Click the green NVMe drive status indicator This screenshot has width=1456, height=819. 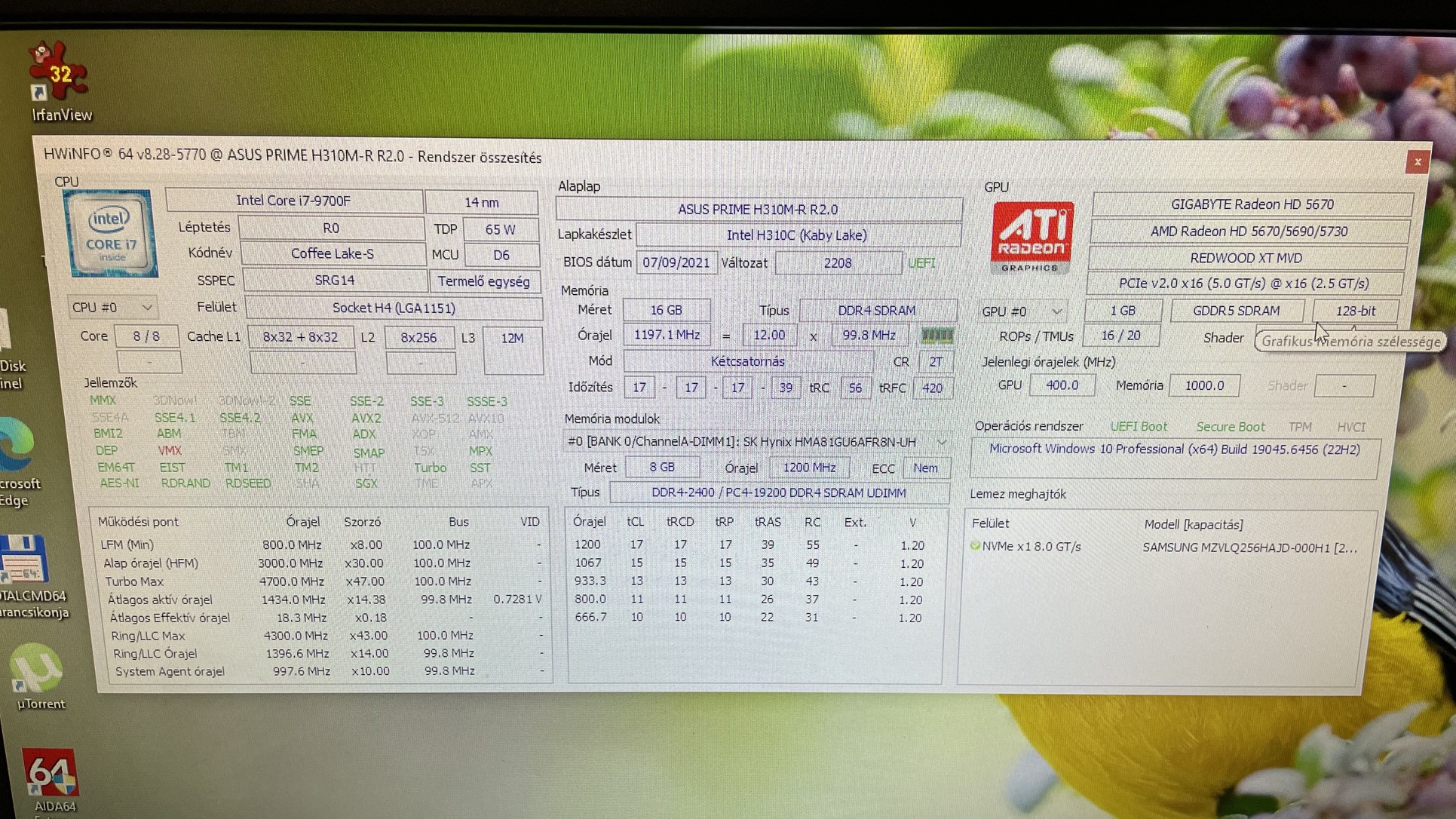click(x=976, y=545)
